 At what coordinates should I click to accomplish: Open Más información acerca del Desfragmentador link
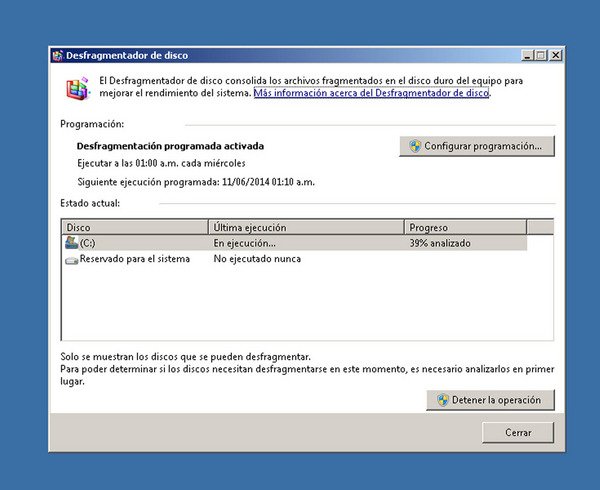(x=372, y=93)
